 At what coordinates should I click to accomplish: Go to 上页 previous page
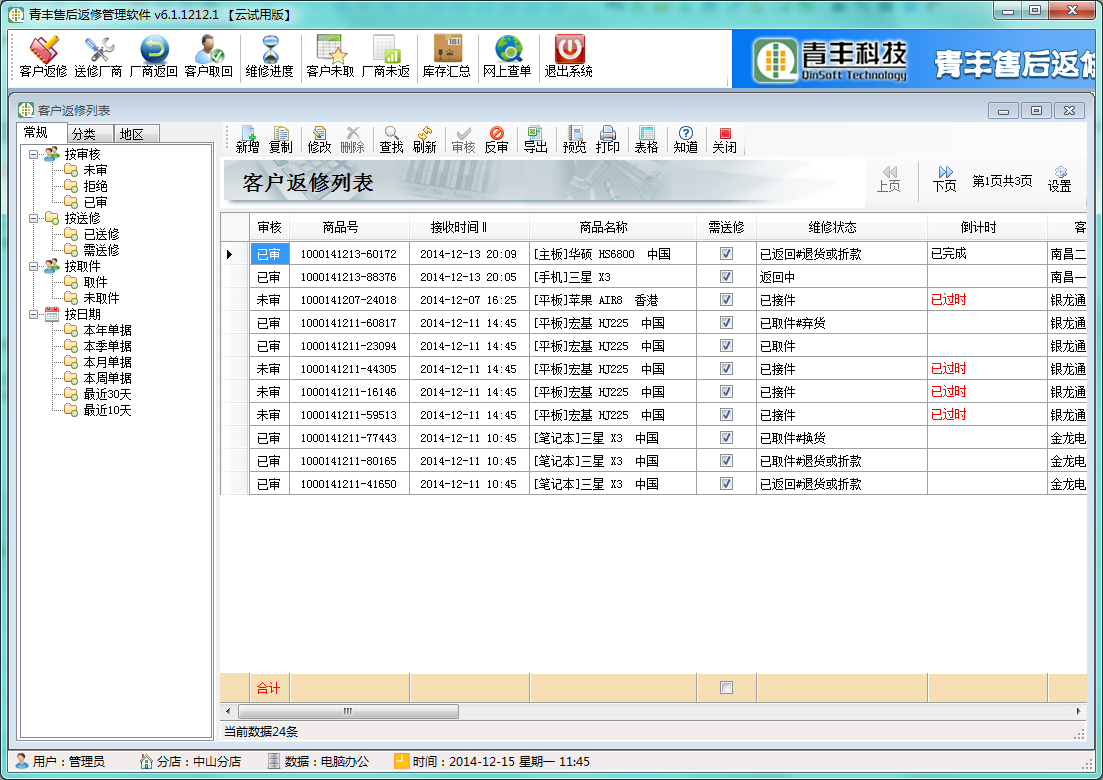click(888, 179)
